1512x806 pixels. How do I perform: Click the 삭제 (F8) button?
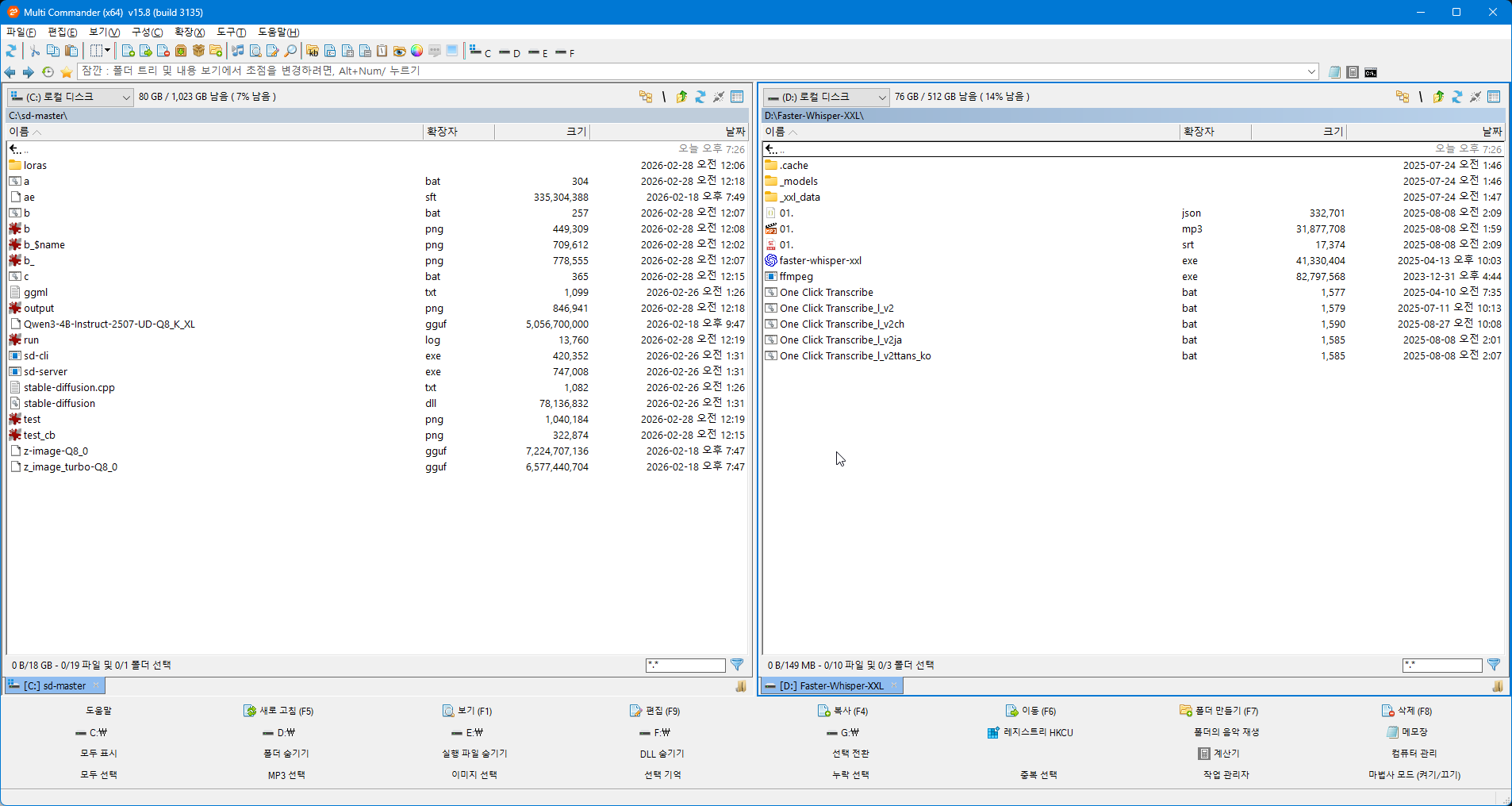1406,711
